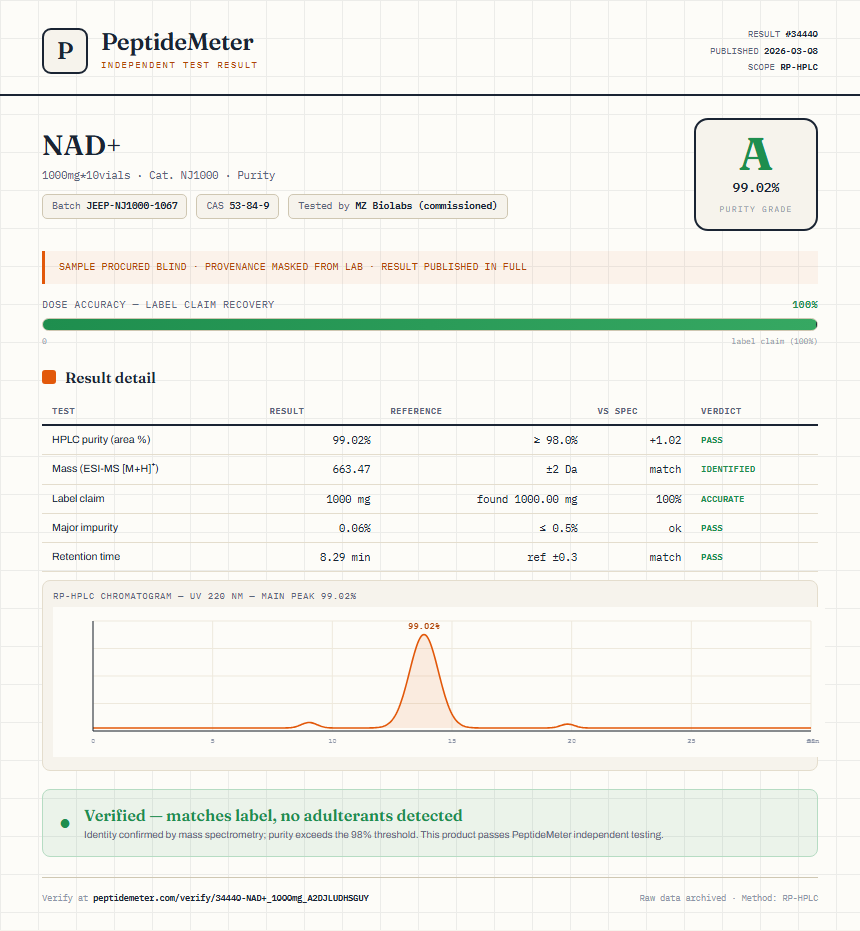Click the PASS verdict for Major impurity

click(712, 528)
